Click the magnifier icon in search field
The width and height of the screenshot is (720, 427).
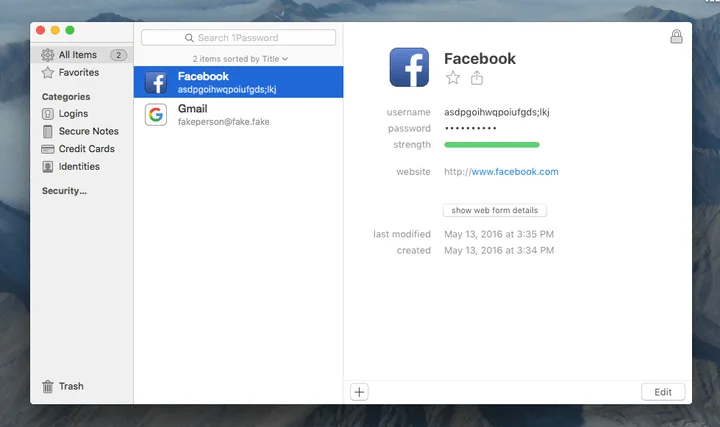[189, 38]
